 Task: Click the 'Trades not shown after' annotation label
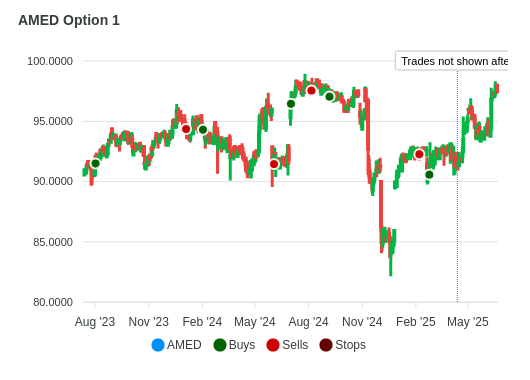pyautogui.click(x=452, y=61)
